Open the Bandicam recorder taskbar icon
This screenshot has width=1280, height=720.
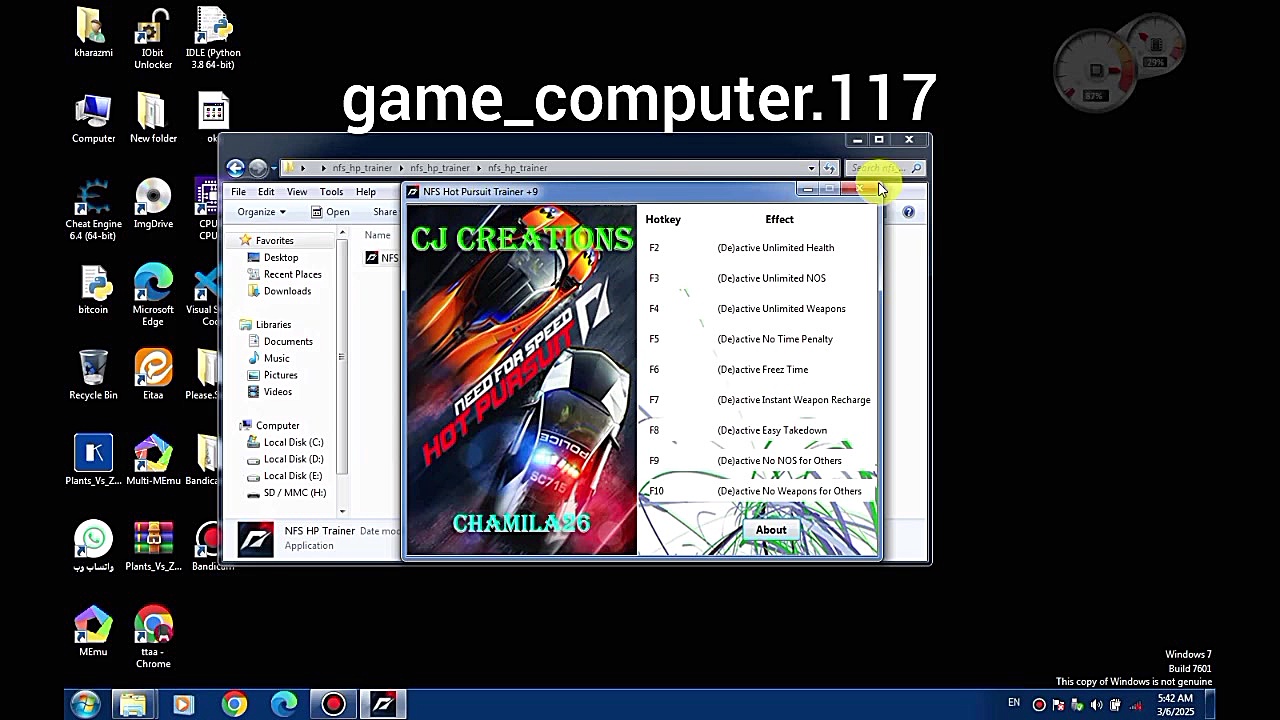click(334, 705)
